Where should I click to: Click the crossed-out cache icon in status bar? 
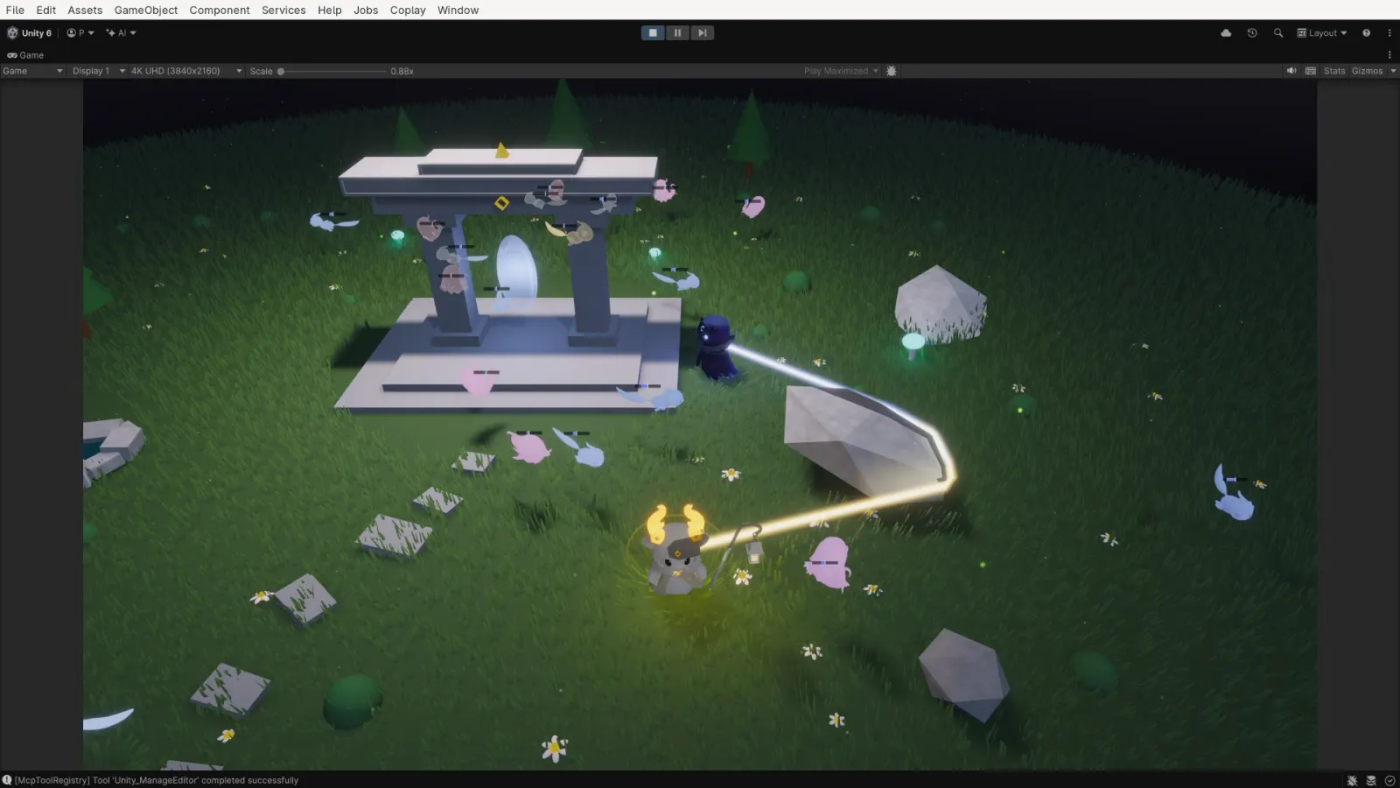pyautogui.click(x=1371, y=780)
